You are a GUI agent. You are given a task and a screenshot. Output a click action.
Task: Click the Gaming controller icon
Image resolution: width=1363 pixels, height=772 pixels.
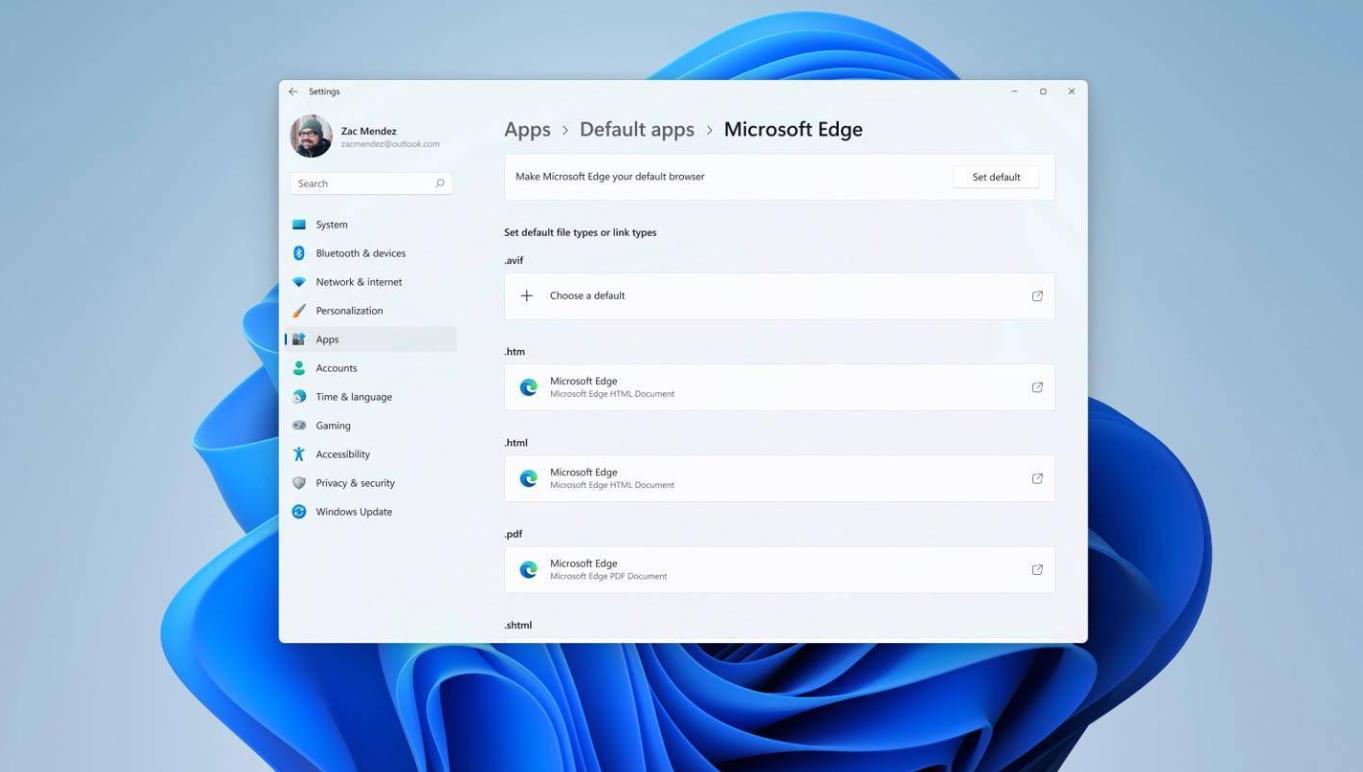pos(299,425)
